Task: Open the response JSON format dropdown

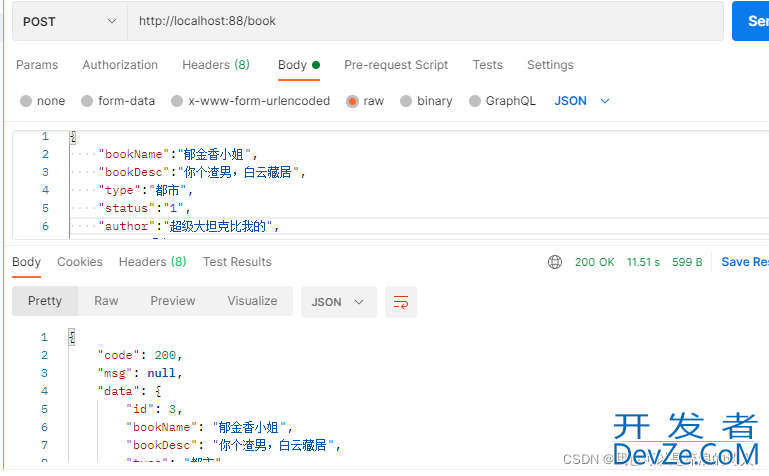Action: [338, 302]
